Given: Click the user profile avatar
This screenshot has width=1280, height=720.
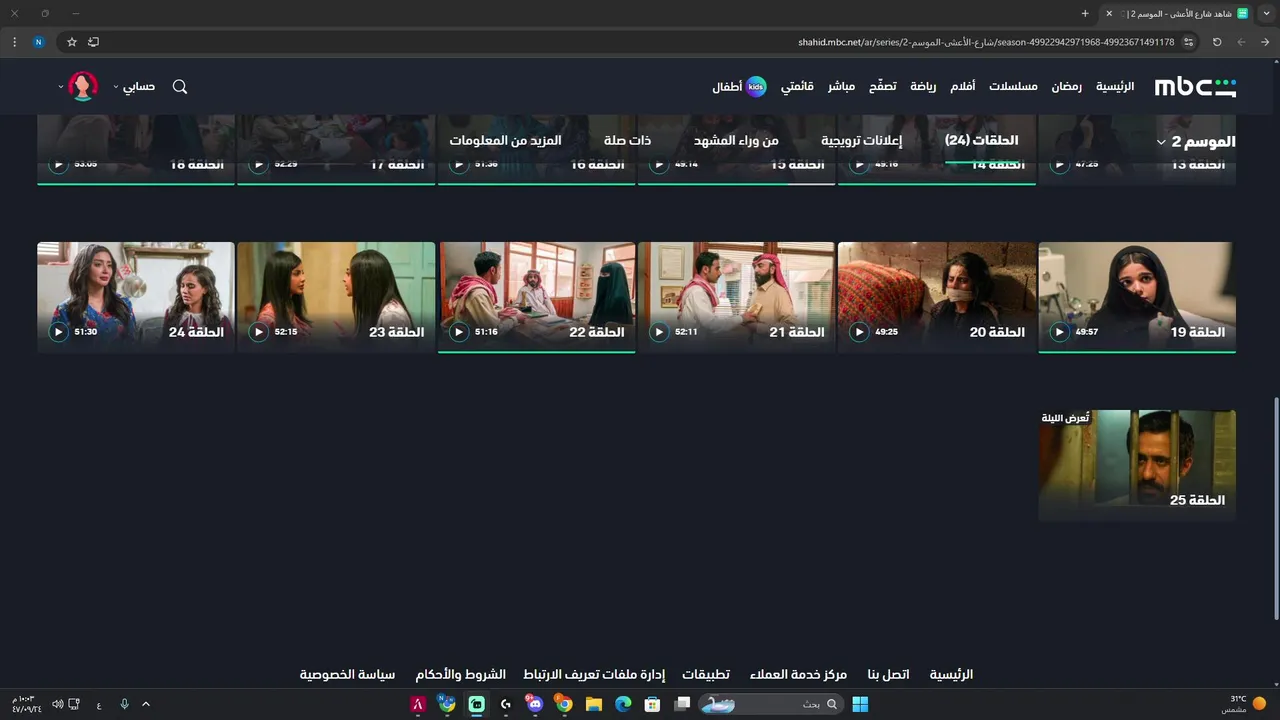Looking at the screenshot, I should [83, 87].
